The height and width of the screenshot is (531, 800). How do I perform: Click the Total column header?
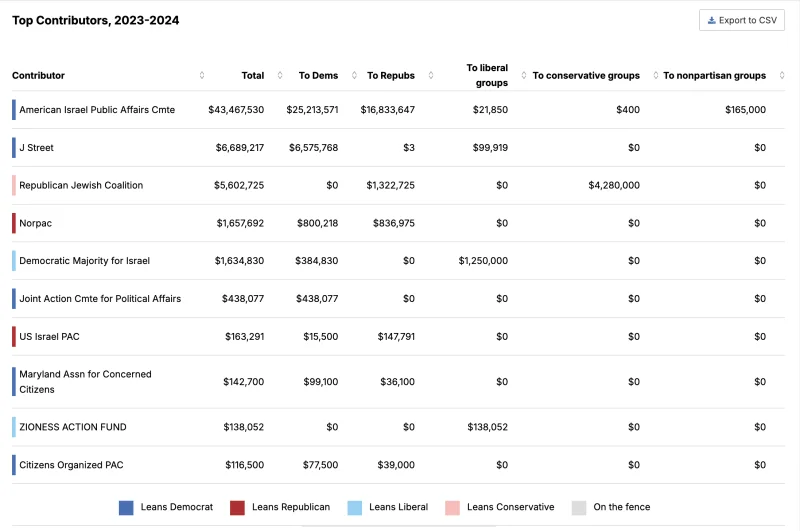[253, 75]
